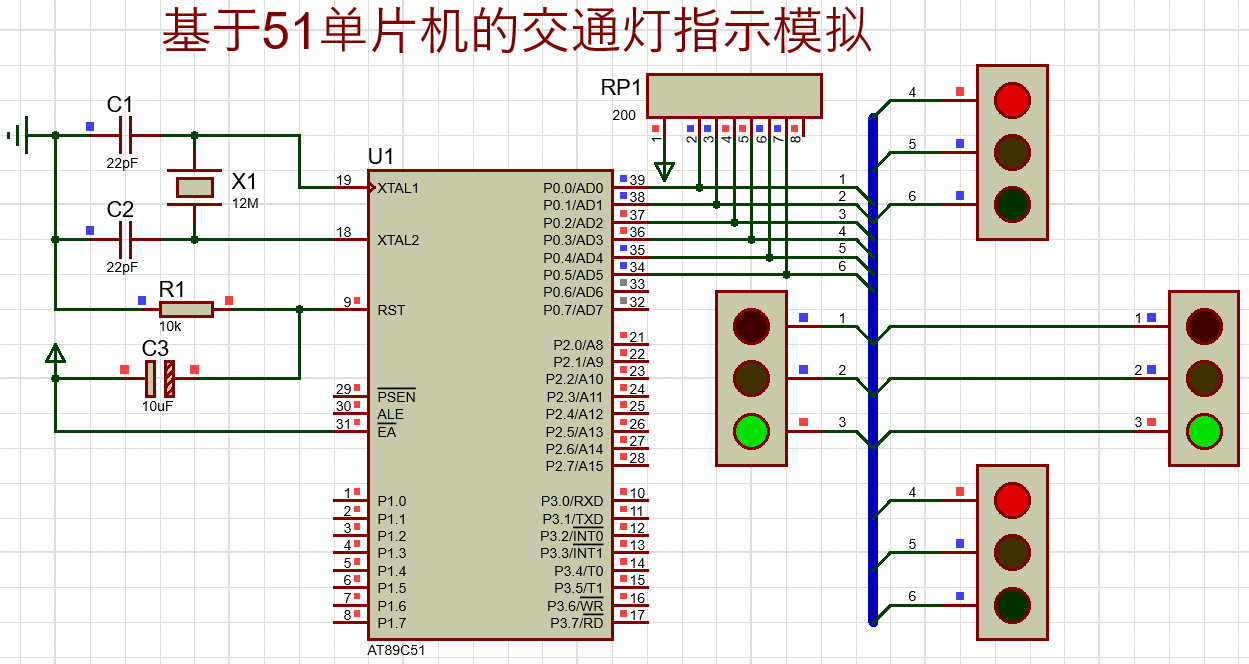
Task: Click the X1 reference label
Action: point(244,182)
